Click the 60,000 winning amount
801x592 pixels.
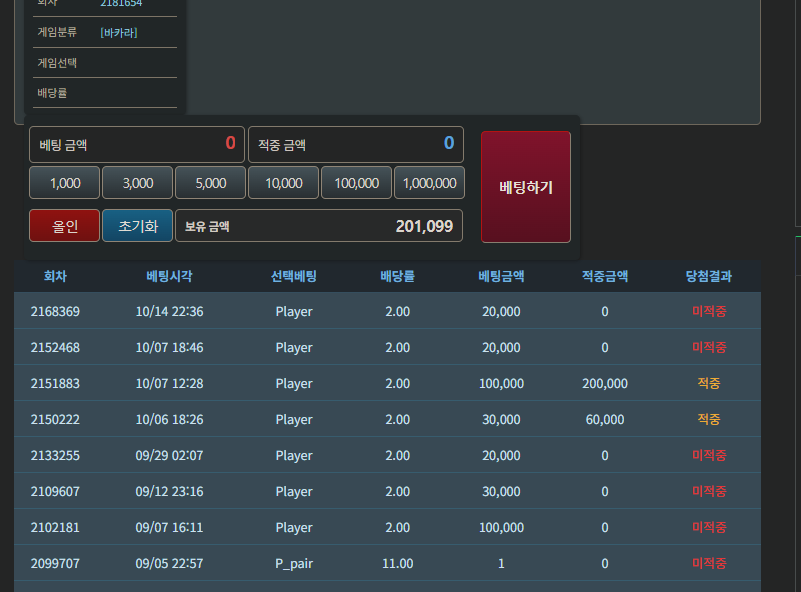[x=605, y=419]
